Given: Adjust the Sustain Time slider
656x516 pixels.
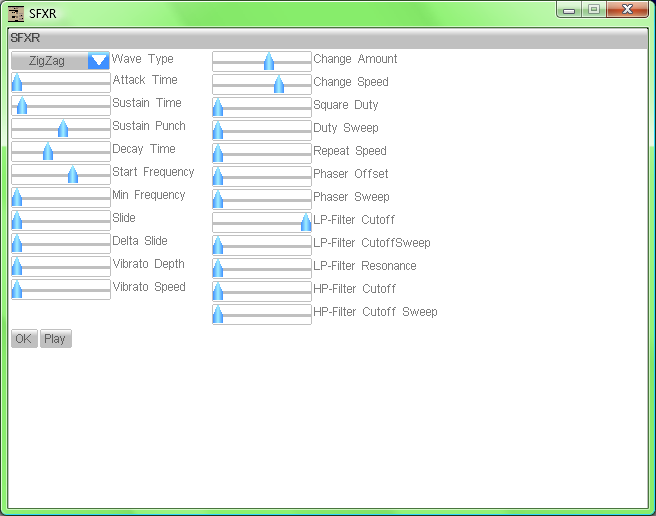Looking at the screenshot, I should pyautogui.click(x=61, y=105).
